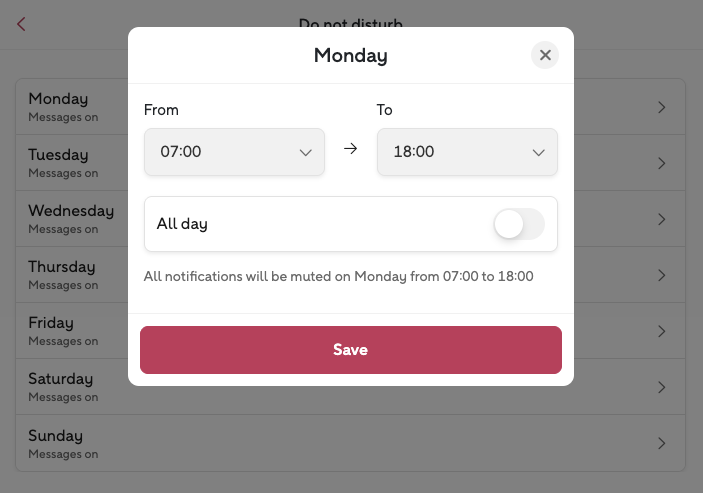The image size is (703, 493).
Task: Click the Friday row chevron icon
Action: click(x=662, y=331)
